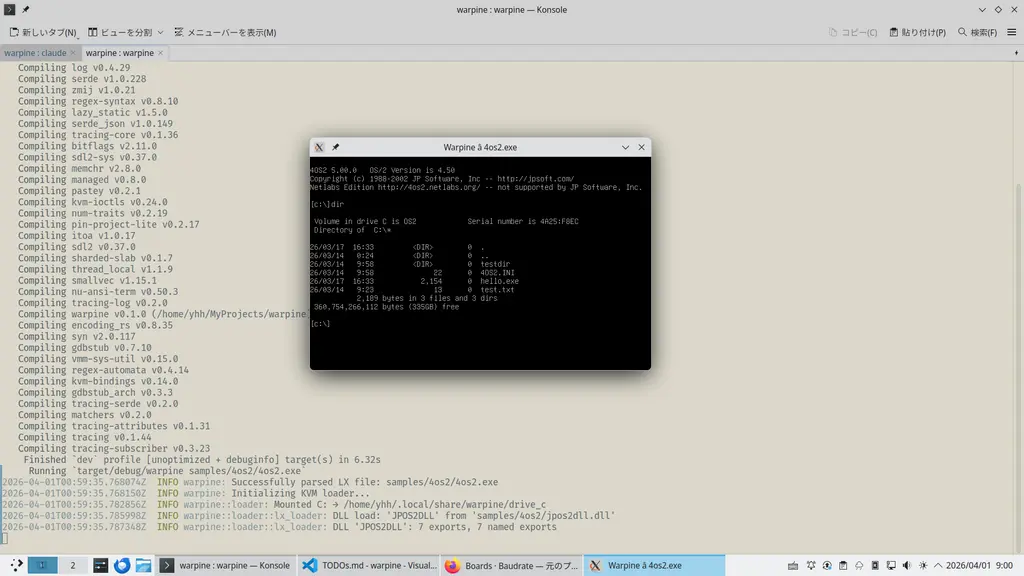1024x576 pixels.
Task: Expand the search (検索) dropdown arrow
Action: tap(1002, 32)
